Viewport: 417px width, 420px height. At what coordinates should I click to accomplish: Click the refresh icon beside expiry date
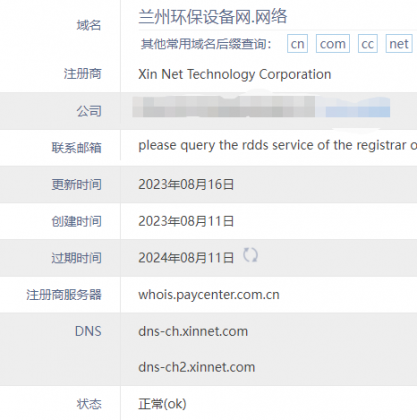[250, 255]
